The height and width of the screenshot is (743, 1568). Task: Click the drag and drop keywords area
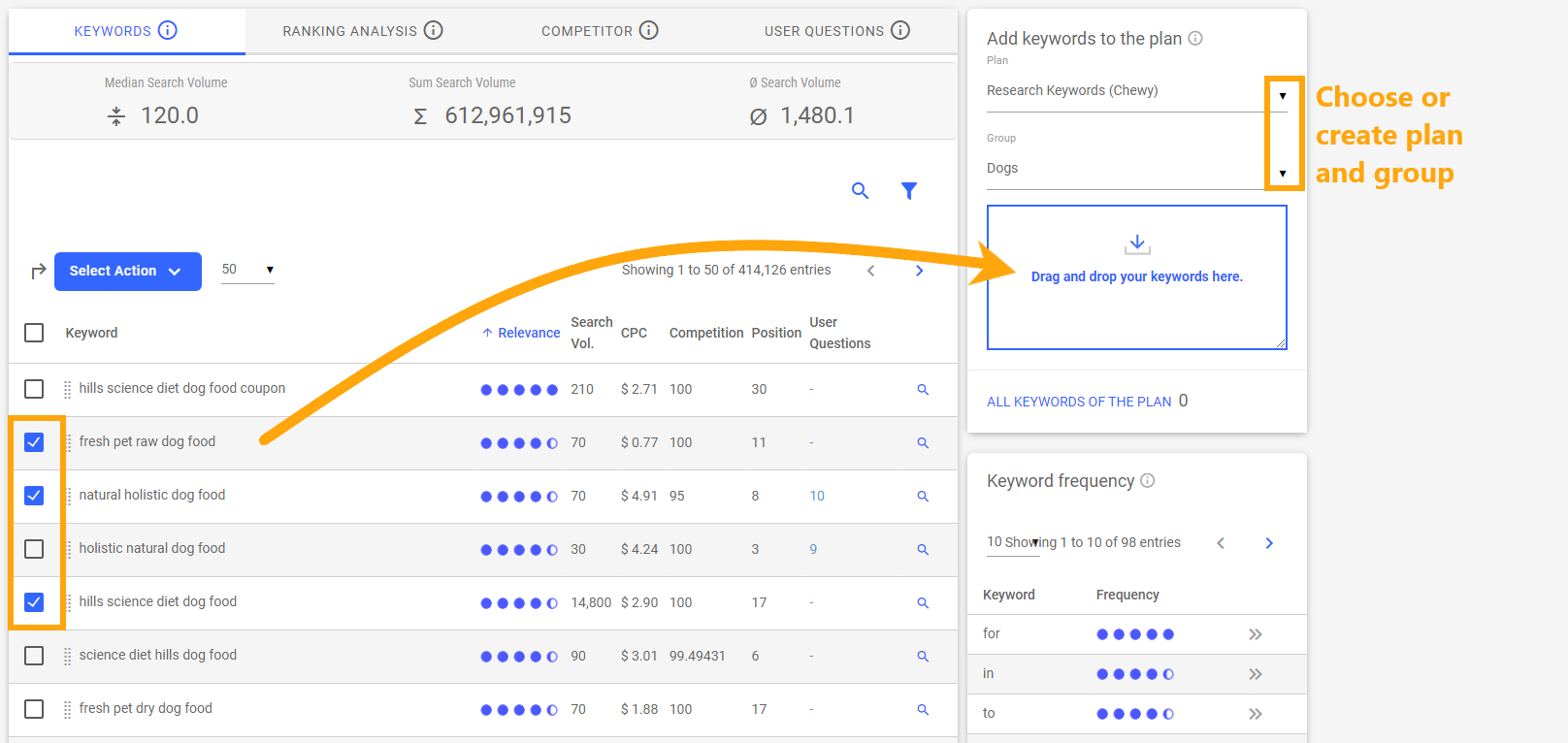pos(1137,277)
